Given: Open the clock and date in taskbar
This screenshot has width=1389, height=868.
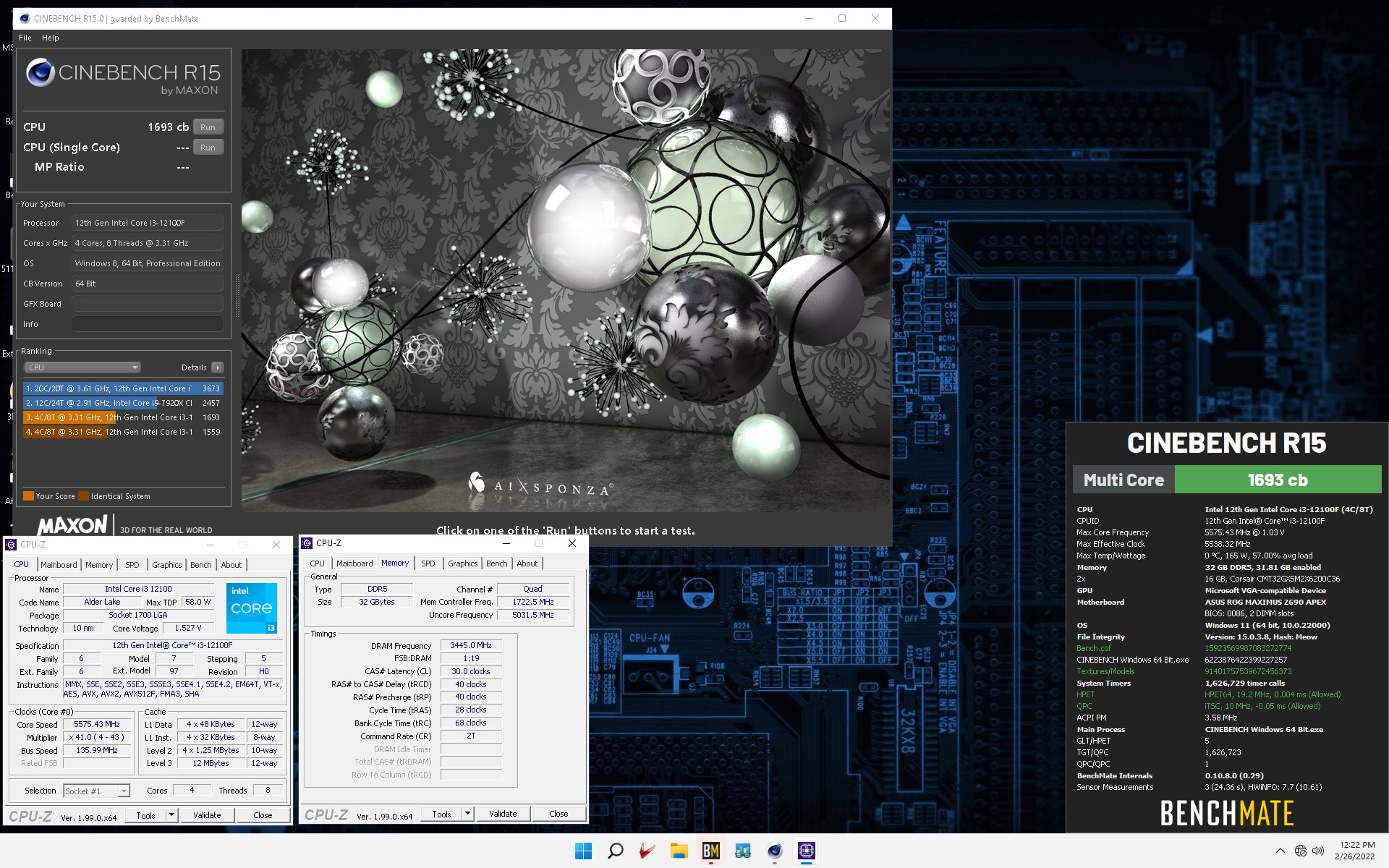Looking at the screenshot, I should (1356, 851).
